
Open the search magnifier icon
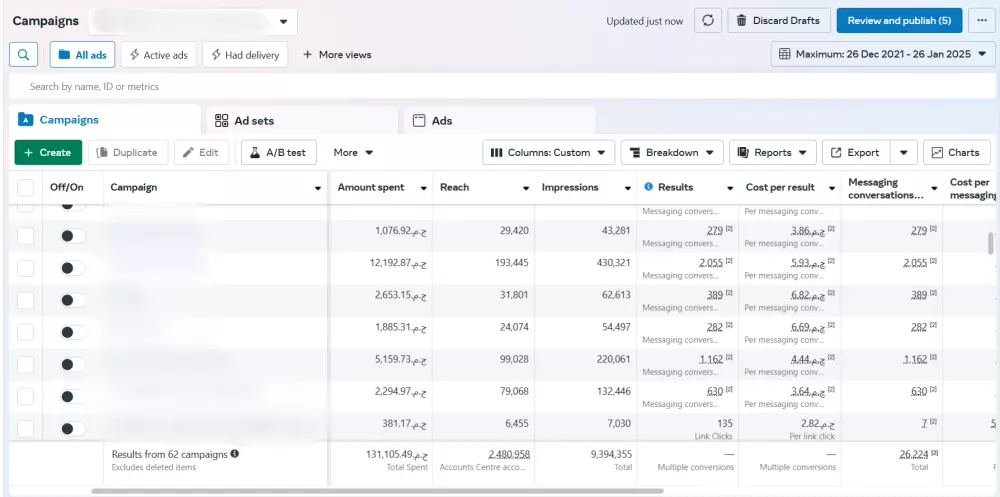[24, 55]
